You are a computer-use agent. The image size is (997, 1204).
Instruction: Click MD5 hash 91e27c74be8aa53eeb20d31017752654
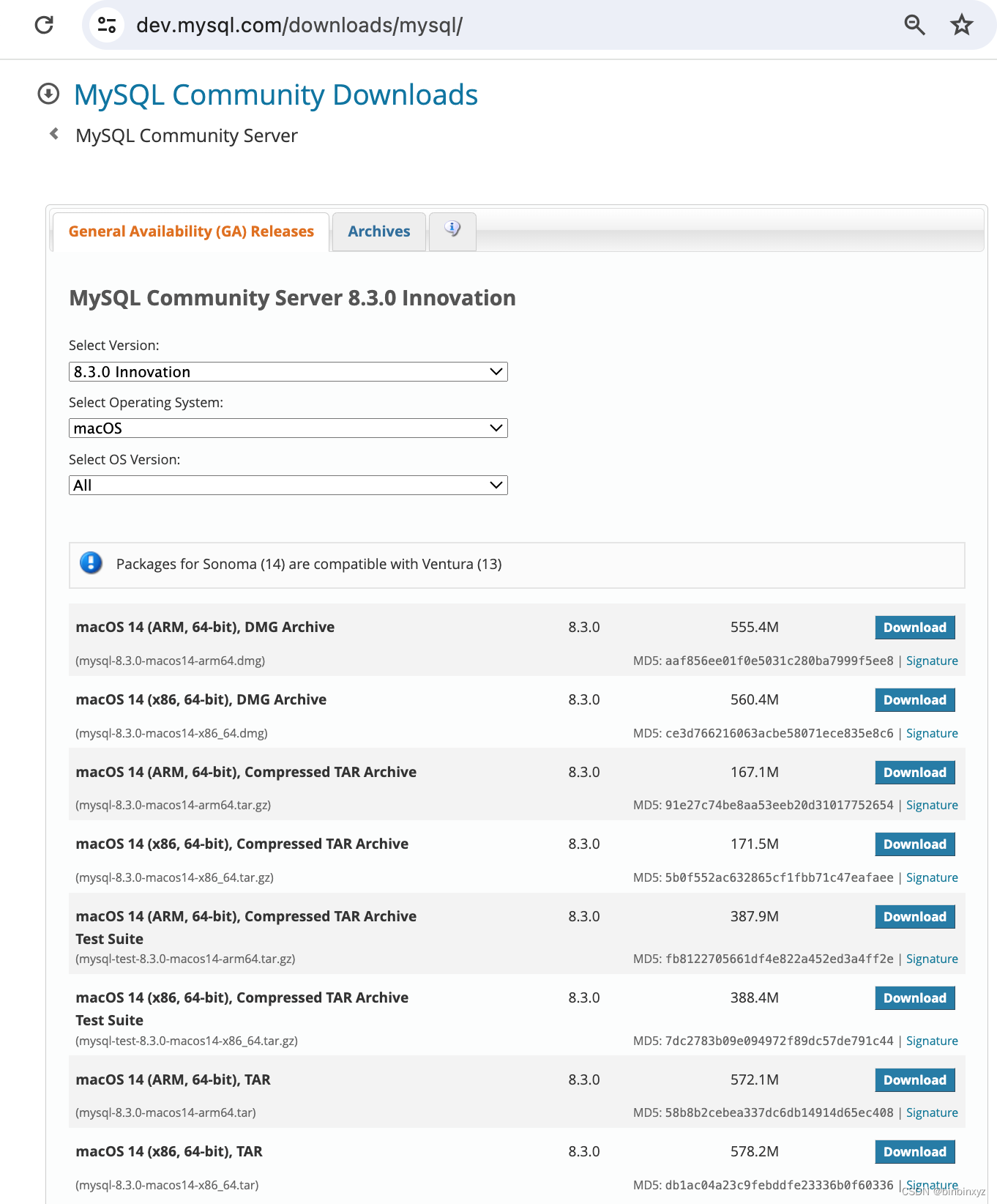780,805
